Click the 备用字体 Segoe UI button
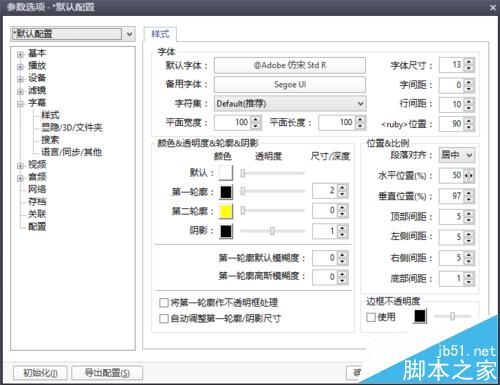The height and width of the screenshot is (385, 500). (x=290, y=85)
